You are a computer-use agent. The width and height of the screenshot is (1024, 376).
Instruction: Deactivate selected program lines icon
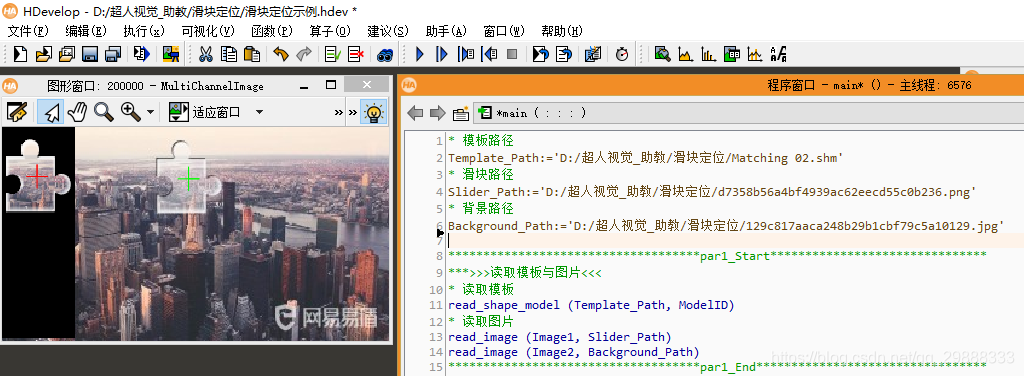pyautogui.click(x=356, y=54)
